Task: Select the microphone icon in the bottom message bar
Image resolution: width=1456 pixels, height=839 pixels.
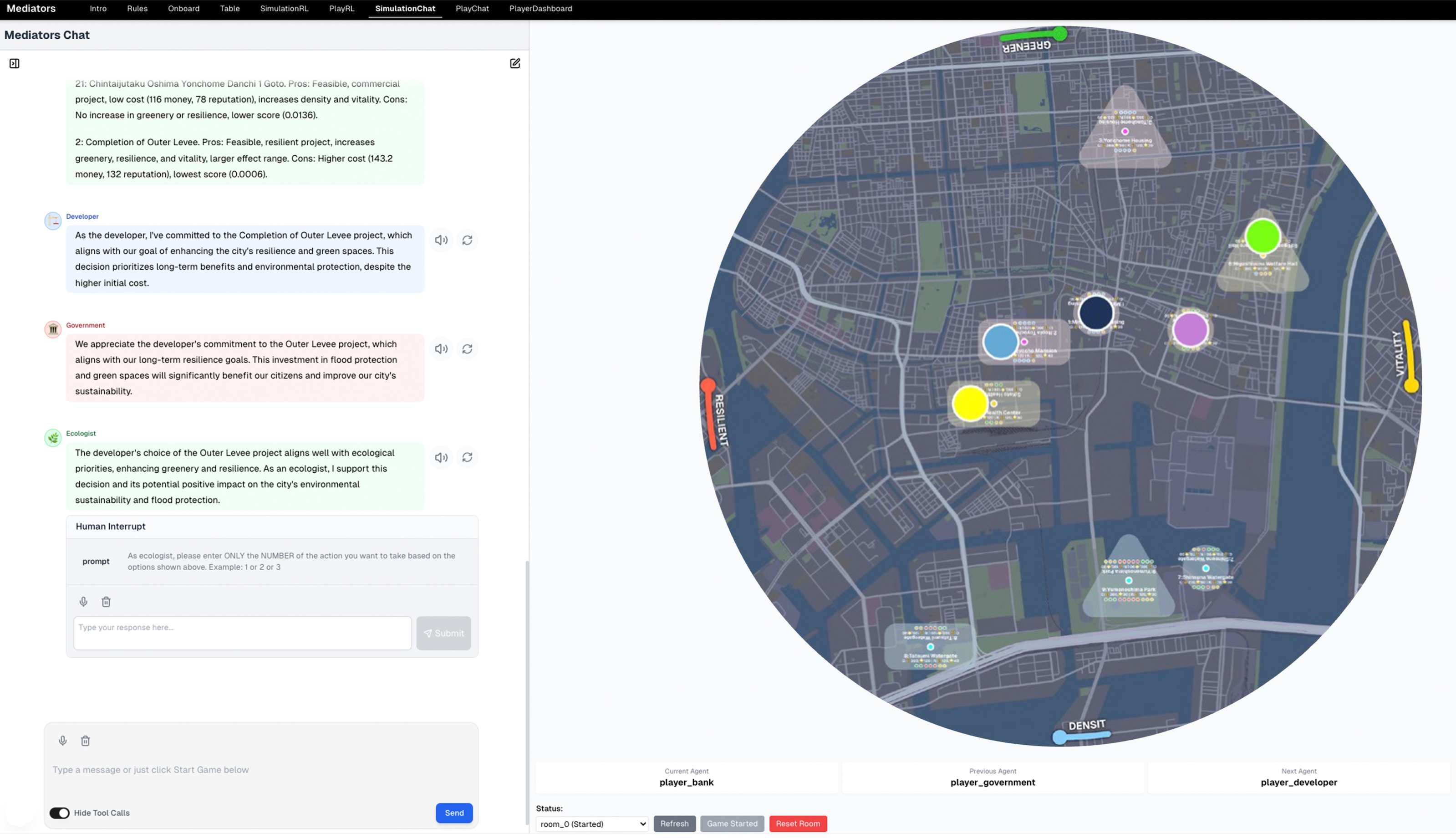Action: click(x=63, y=741)
